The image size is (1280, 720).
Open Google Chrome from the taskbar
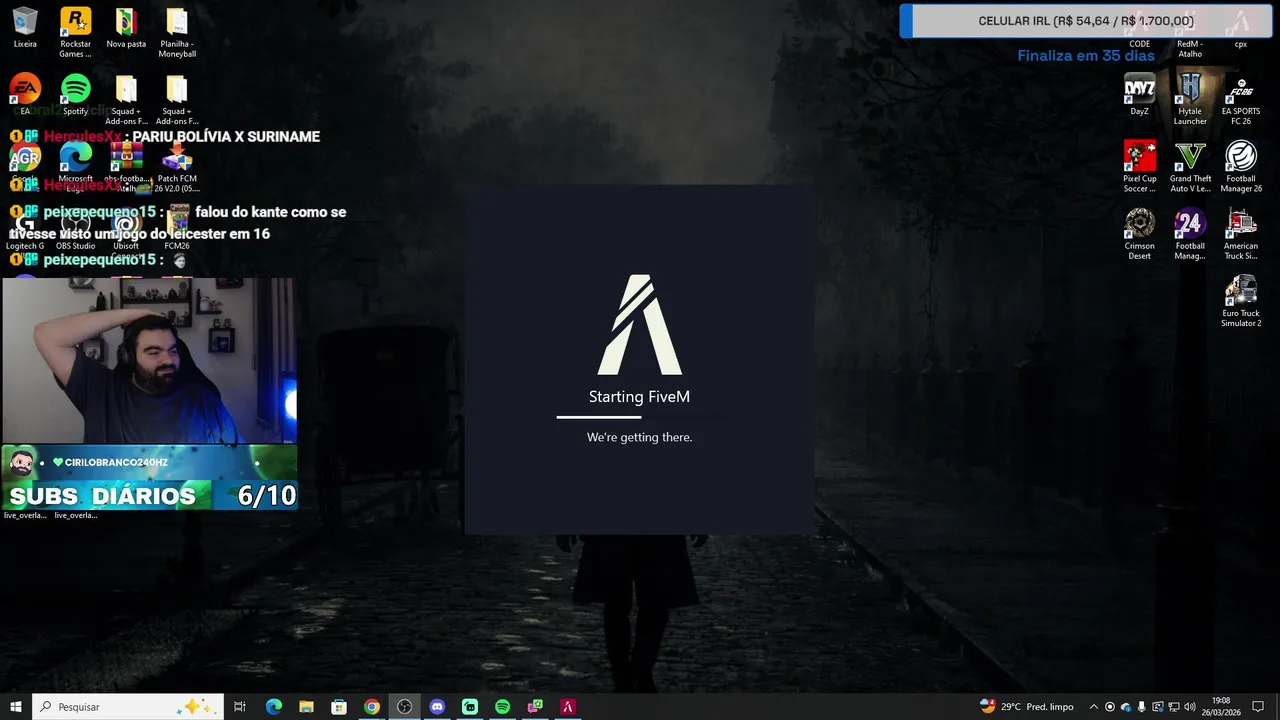pos(372,707)
